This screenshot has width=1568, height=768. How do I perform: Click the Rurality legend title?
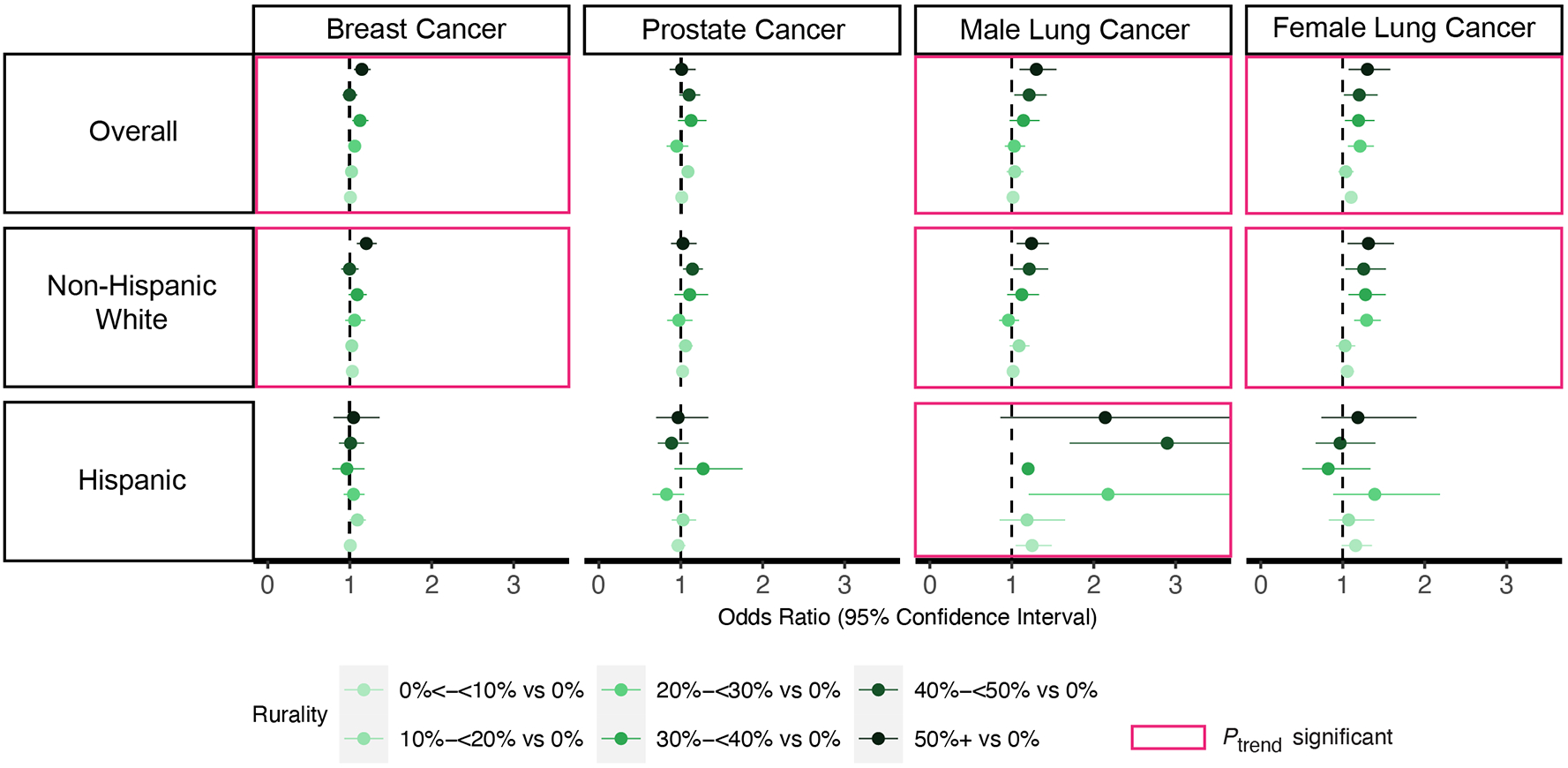(x=289, y=714)
